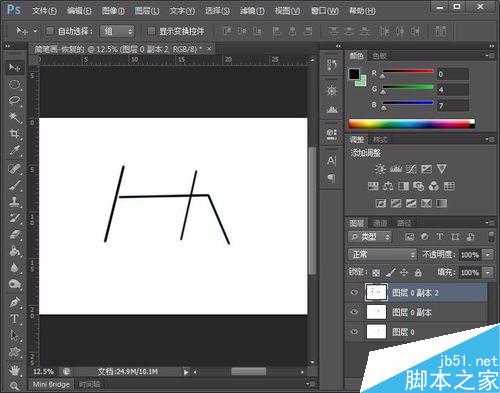The width and height of the screenshot is (500, 393).
Task: Select the Elliptical Marquee tool
Action: coord(14,84)
